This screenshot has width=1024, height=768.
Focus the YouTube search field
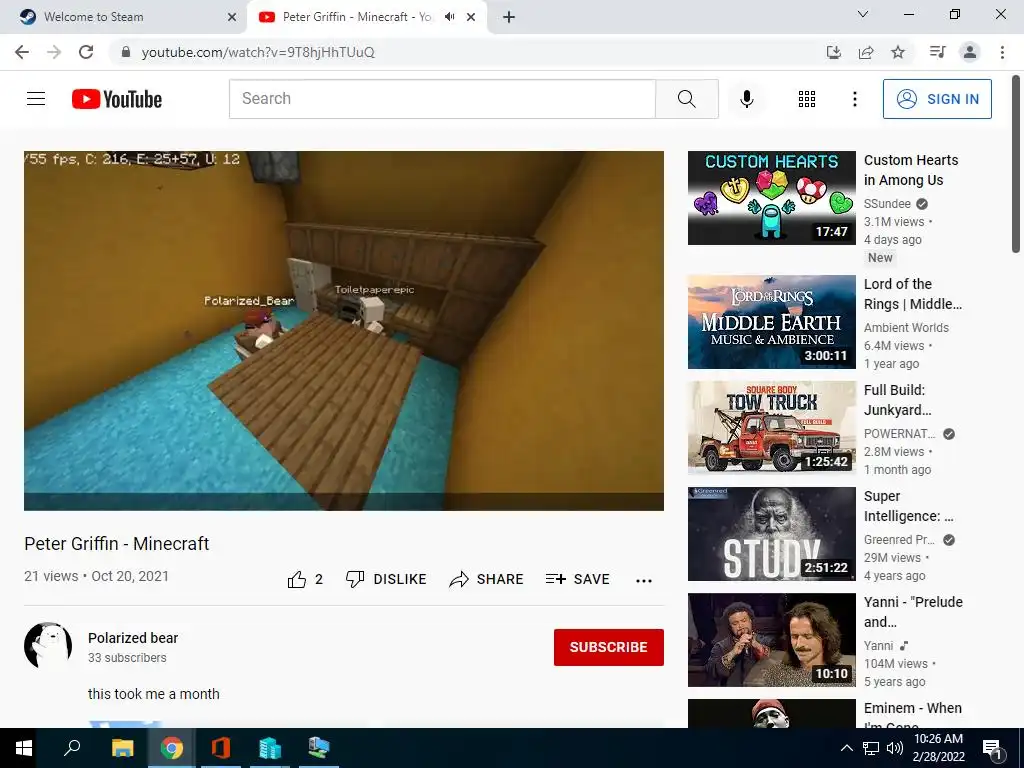tap(442, 99)
